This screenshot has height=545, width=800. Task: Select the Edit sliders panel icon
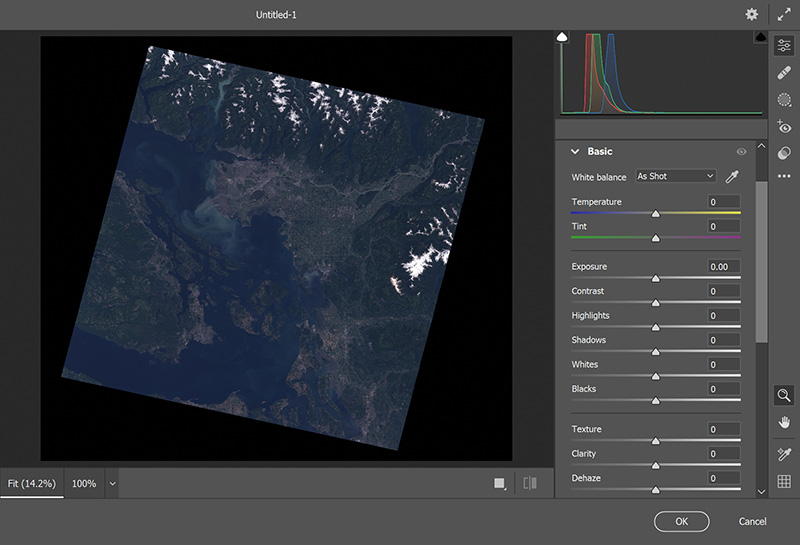point(784,46)
